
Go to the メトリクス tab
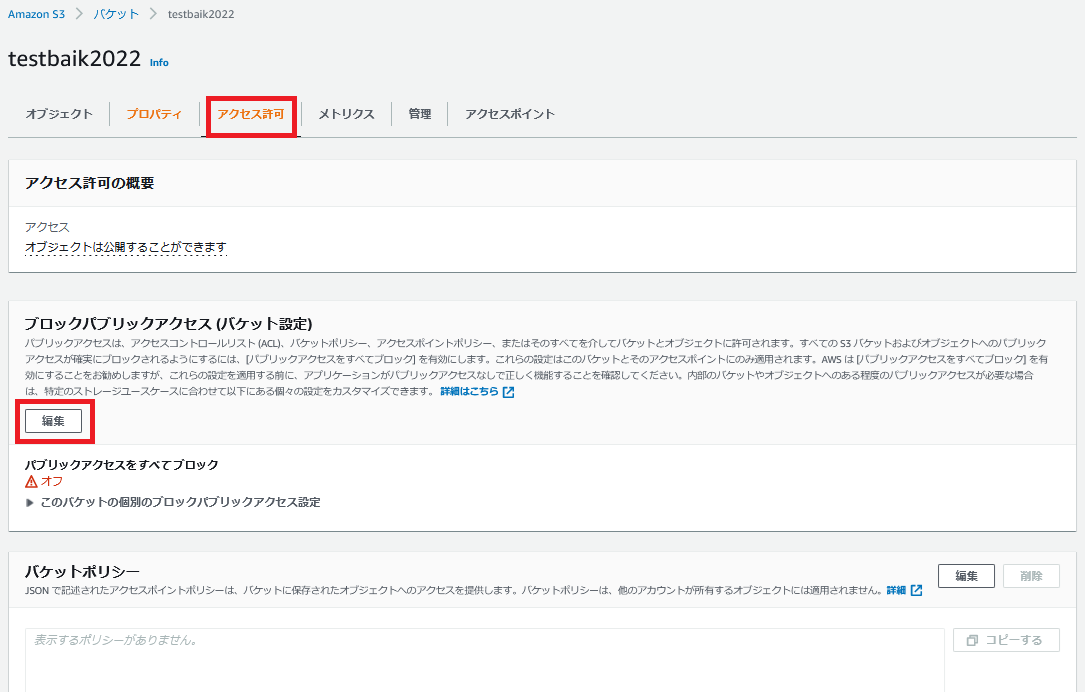point(346,114)
